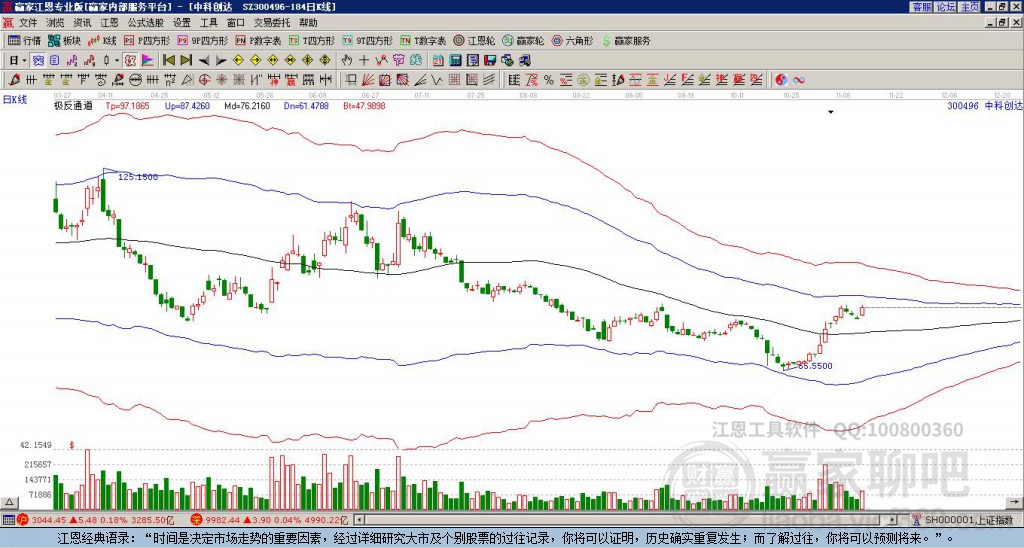Click the small triangle button at chart bottom-left

8,502
